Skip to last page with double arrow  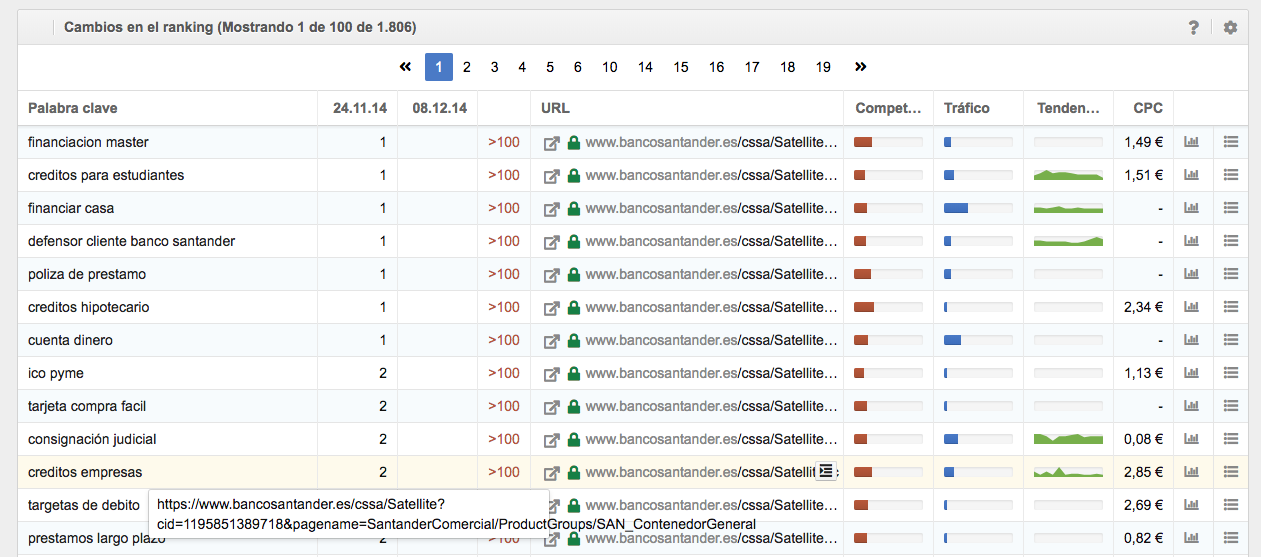click(x=860, y=67)
